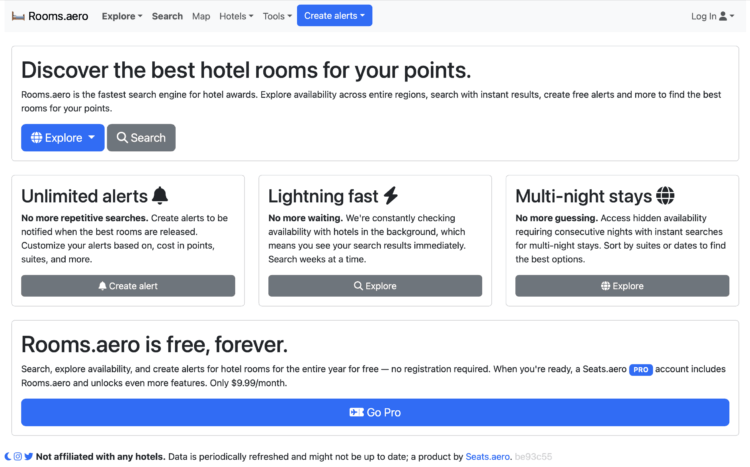Click the Go Pro button
750x467 pixels.
coord(375,412)
